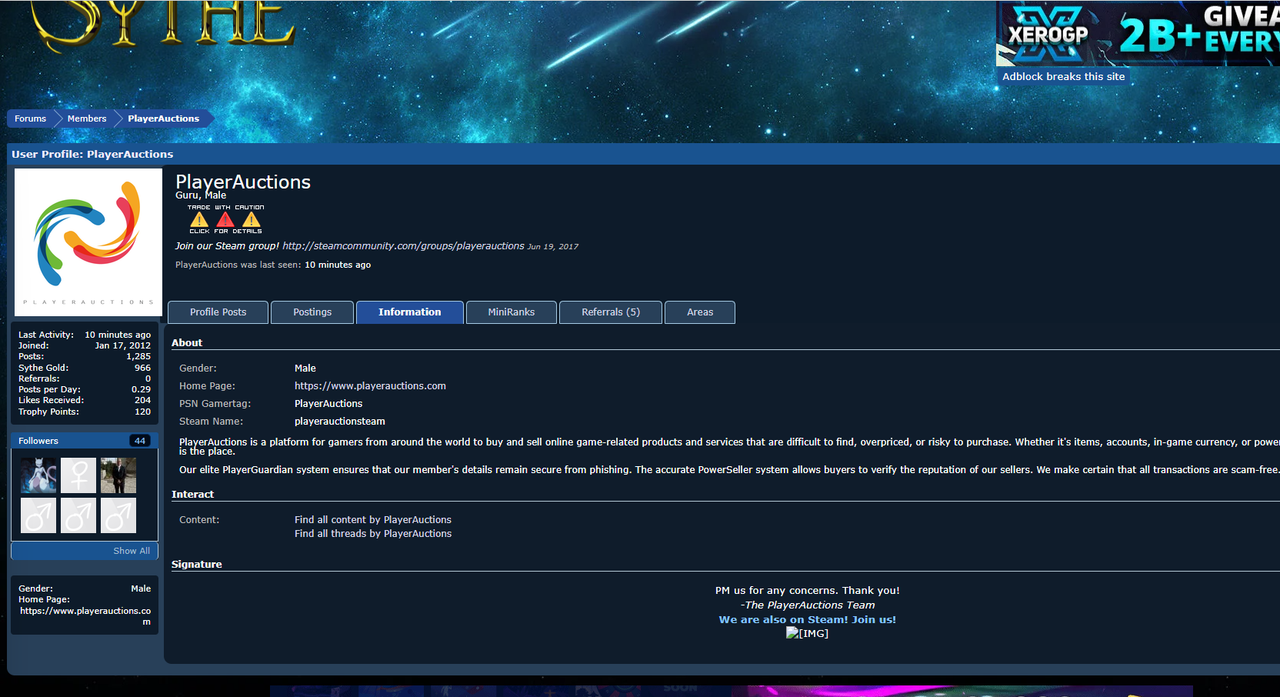Viewport: 1280px width, 697px height.
Task: Open Members in the breadcrumb
Action: [87, 118]
